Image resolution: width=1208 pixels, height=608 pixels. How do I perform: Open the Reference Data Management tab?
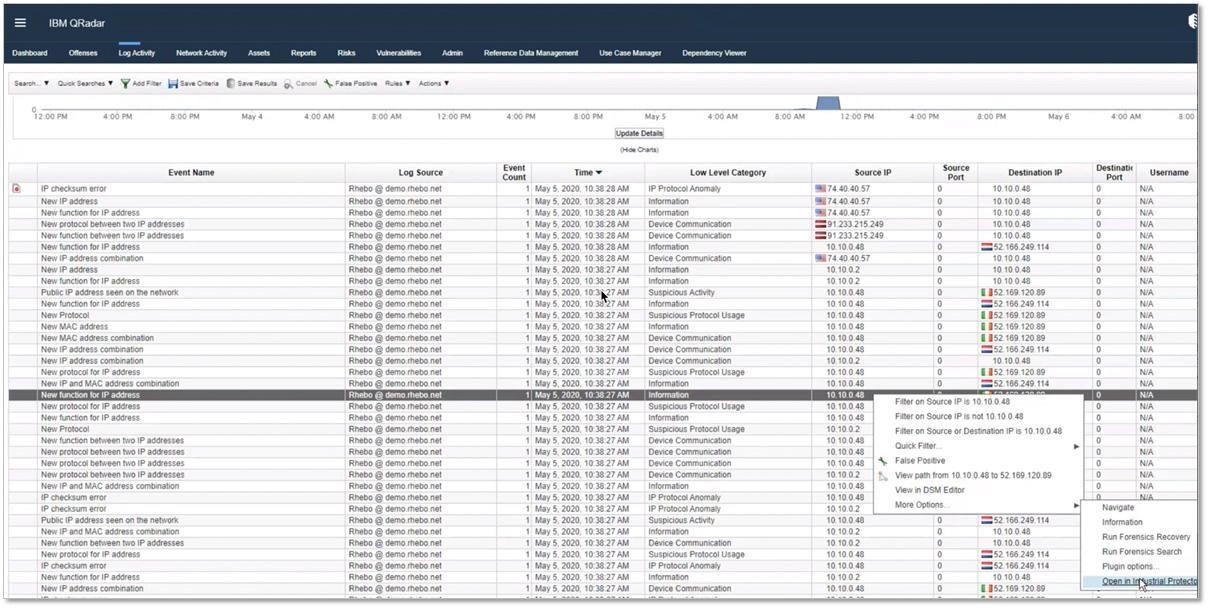click(531, 53)
